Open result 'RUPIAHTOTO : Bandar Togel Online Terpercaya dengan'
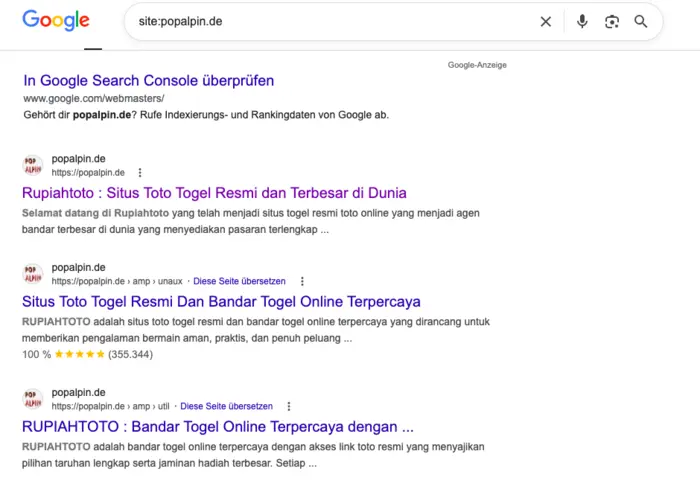 218,427
